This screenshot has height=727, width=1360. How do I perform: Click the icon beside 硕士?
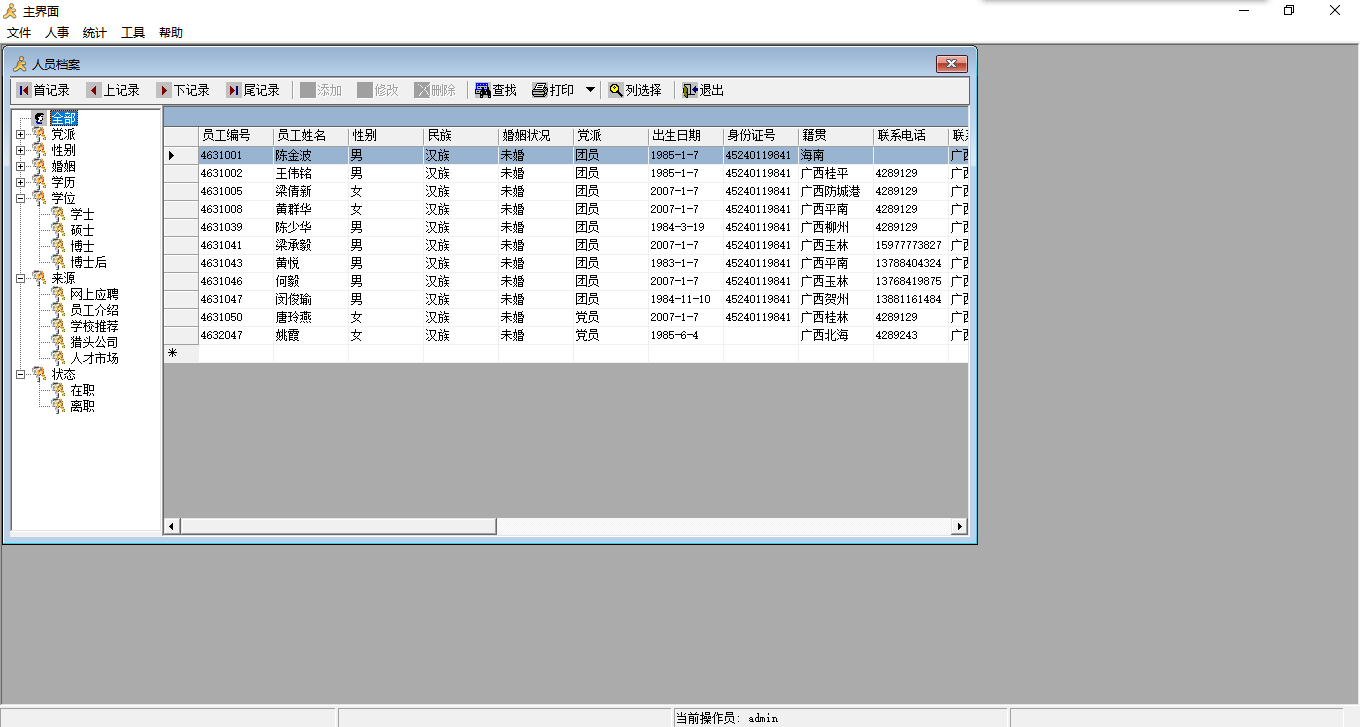[58, 230]
